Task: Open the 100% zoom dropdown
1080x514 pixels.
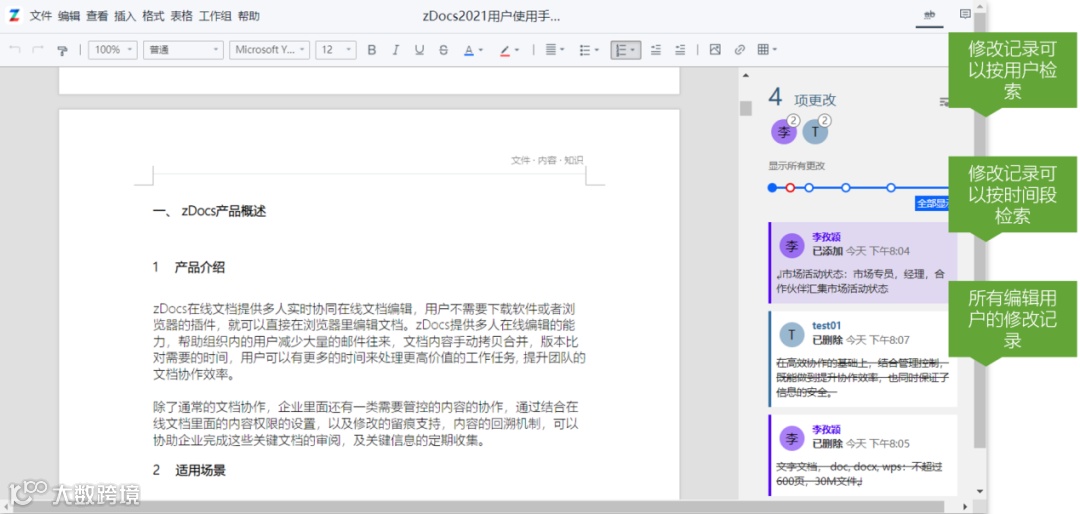Action: (112, 50)
